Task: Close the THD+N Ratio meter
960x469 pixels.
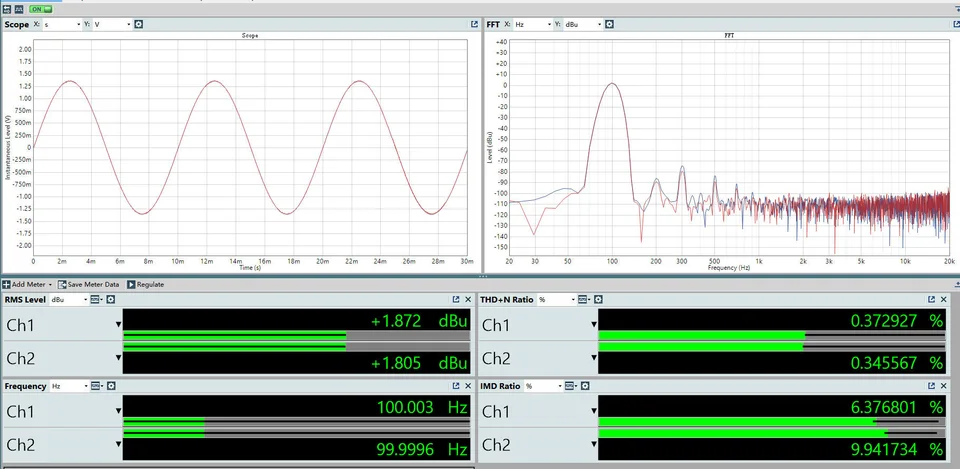Action: tap(944, 299)
